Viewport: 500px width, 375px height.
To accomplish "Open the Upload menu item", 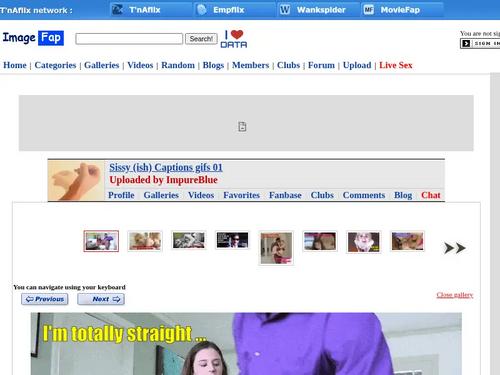I will tap(357, 65).
